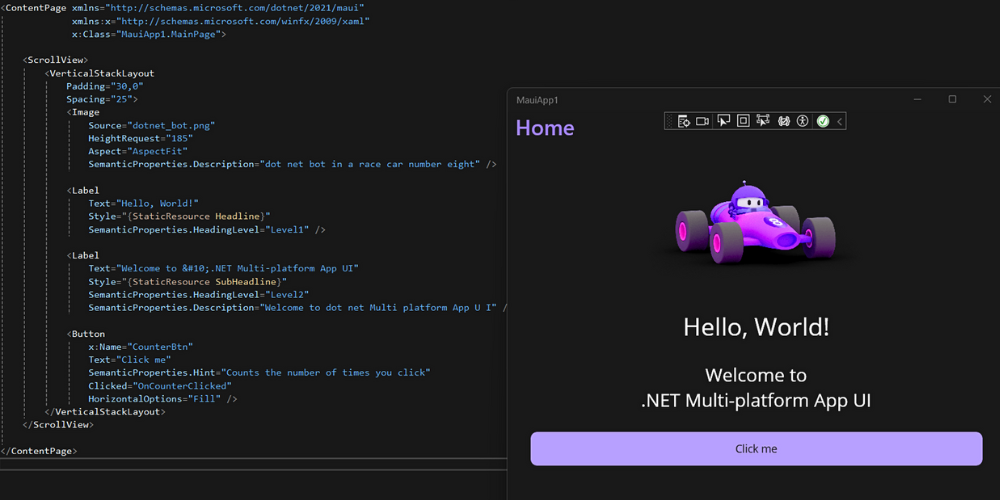Click Text="Hello, World!" in code
Screen dimensions: 1000x500
pyautogui.click(x=143, y=203)
